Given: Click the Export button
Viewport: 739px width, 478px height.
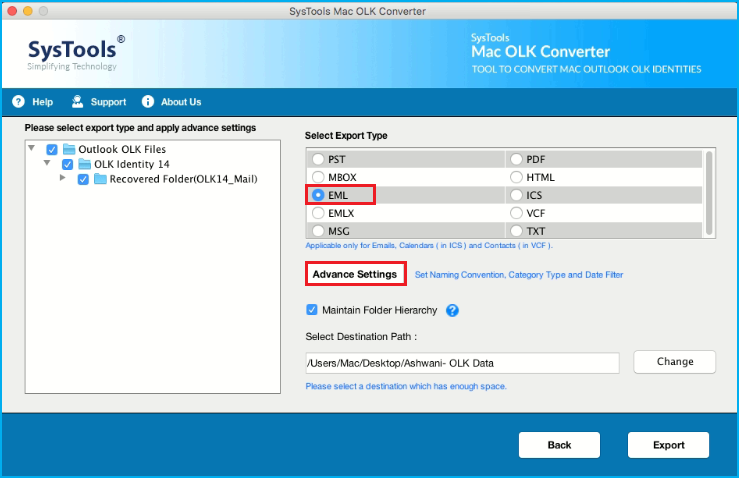Looking at the screenshot, I should (668, 445).
